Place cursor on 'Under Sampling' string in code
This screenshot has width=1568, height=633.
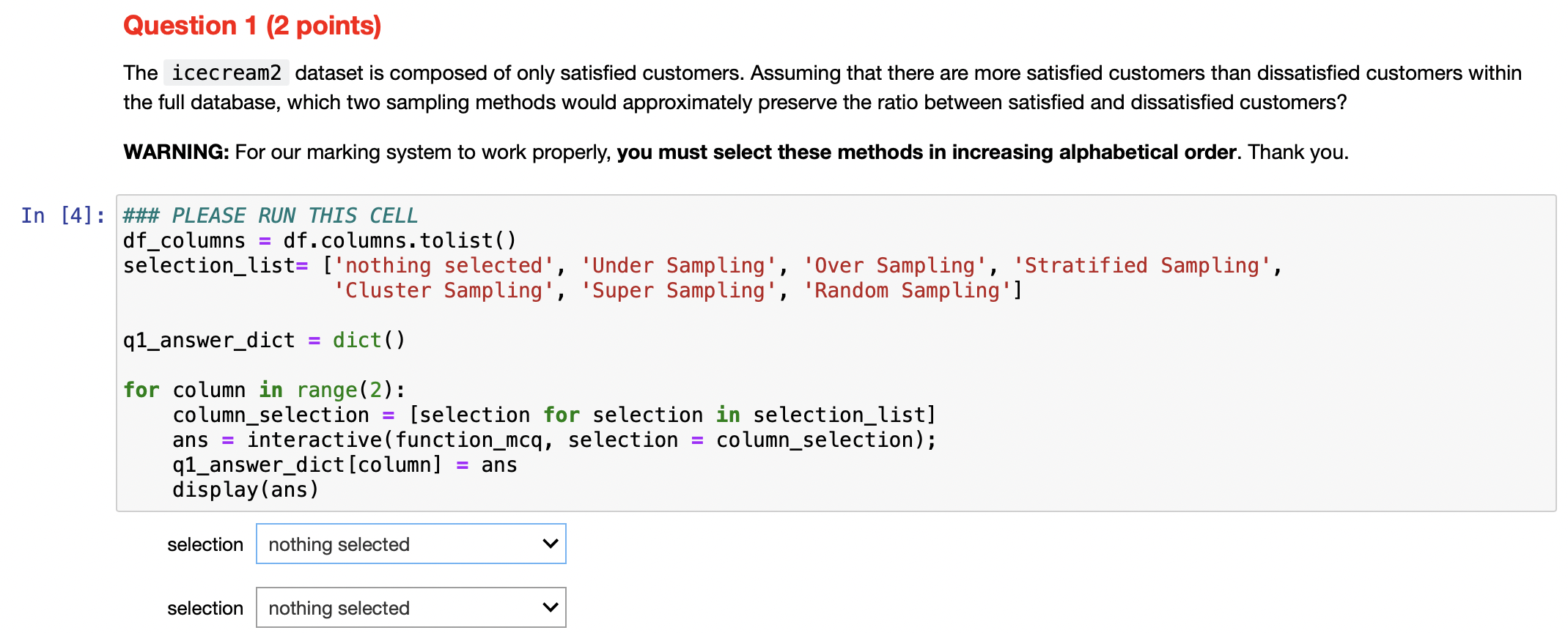click(x=679, y=265)
